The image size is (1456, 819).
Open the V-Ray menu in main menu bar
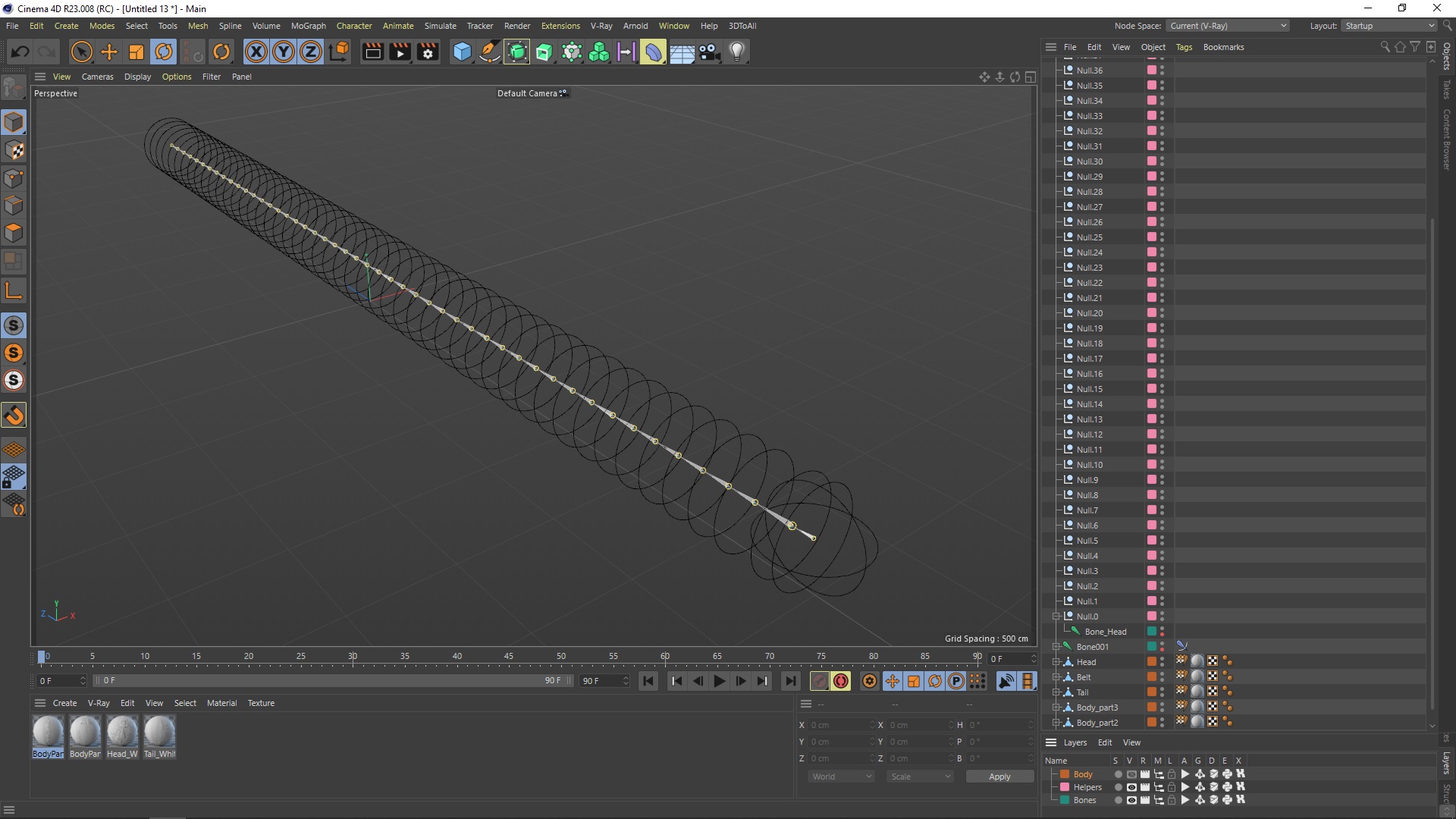tap(601, 26)
